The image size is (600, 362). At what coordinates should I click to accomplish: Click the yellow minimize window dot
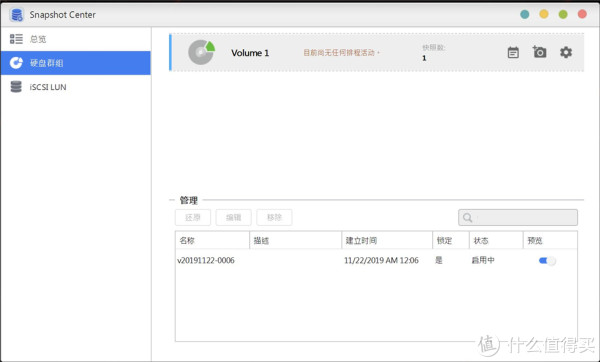[544, 15]
